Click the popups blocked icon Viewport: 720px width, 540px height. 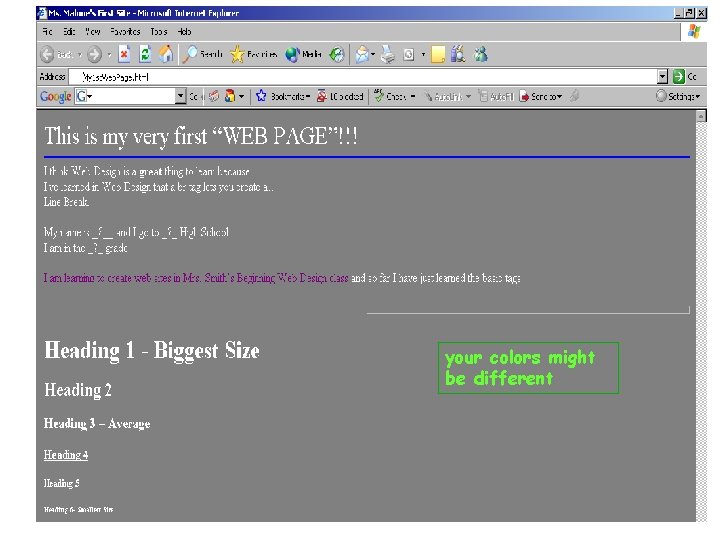coord(321,96)
